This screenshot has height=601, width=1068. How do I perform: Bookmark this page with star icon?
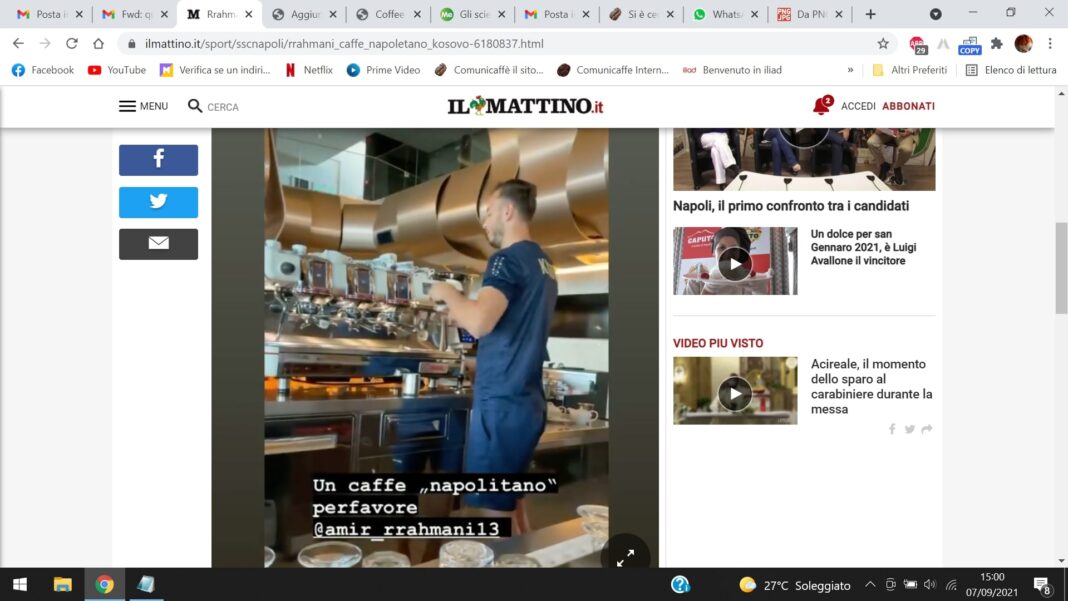point(883,44)
